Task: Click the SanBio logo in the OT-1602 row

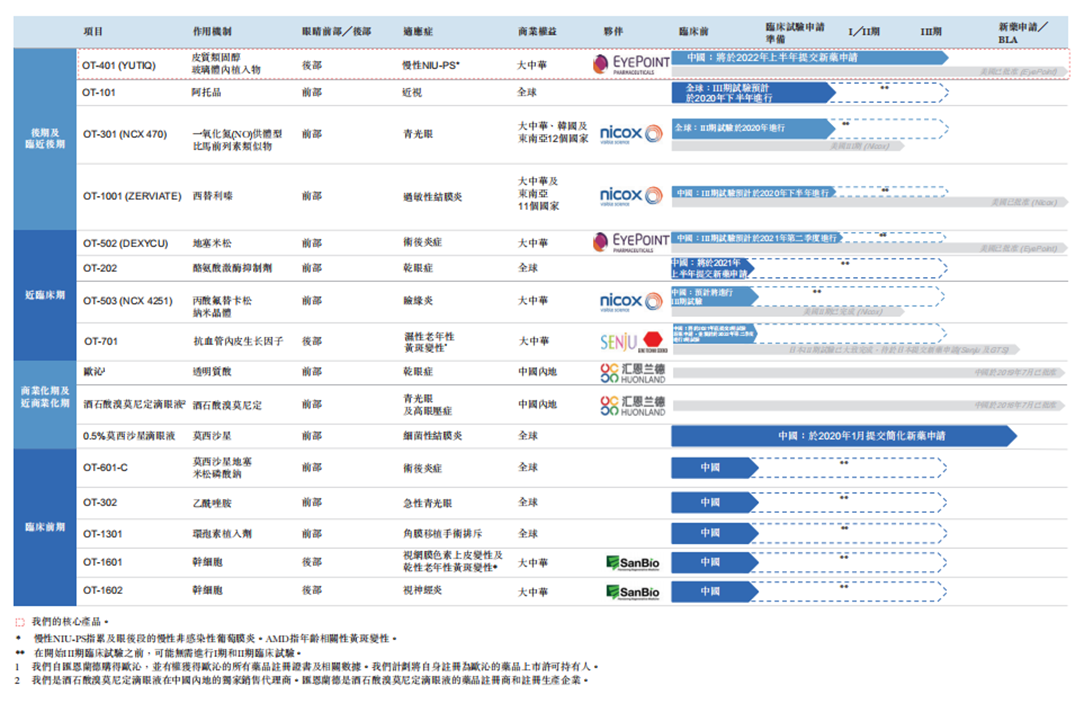Action: pyautogui.click(x=633, y=592)
